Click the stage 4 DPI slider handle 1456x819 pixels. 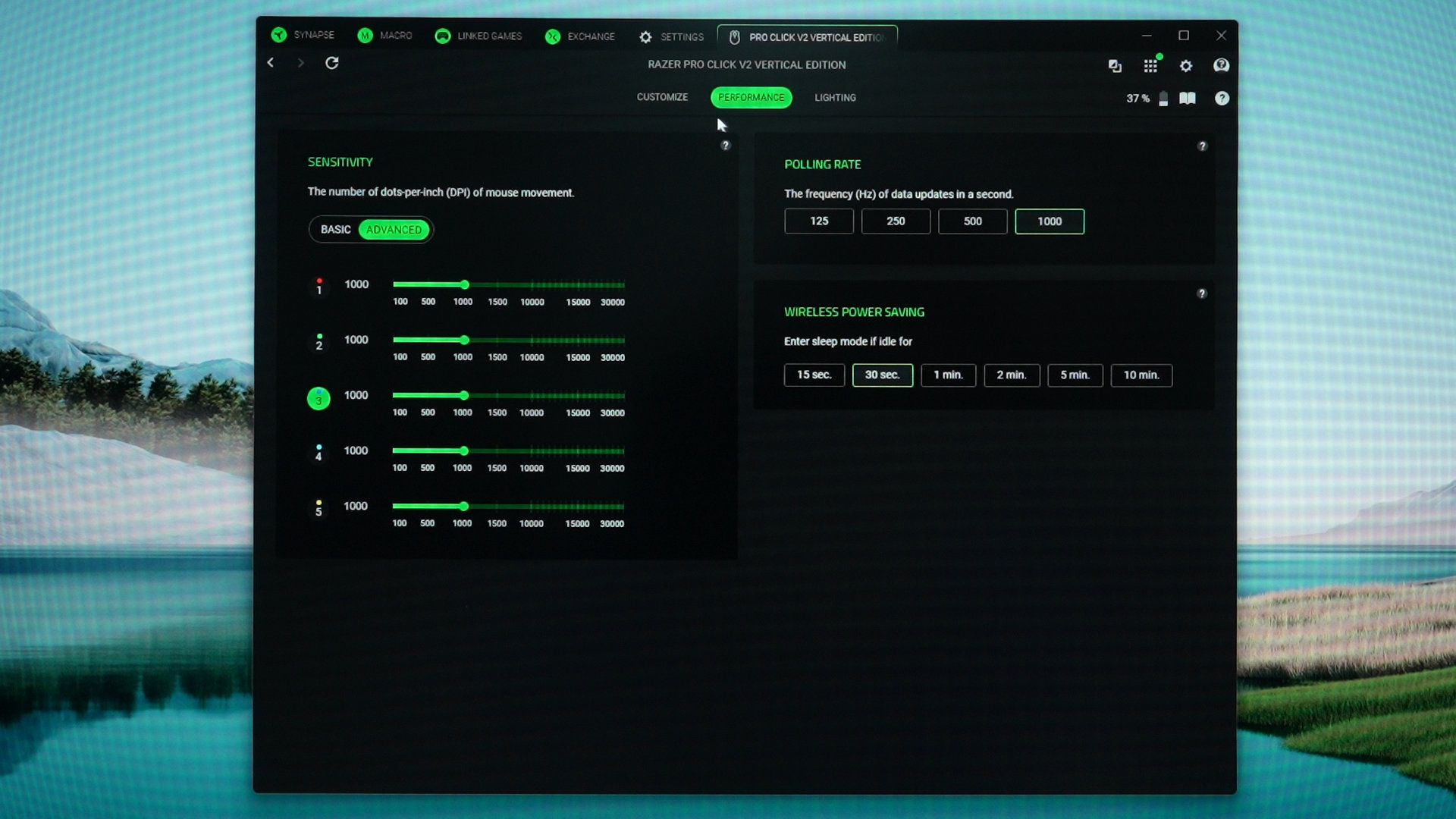(464, 450)
